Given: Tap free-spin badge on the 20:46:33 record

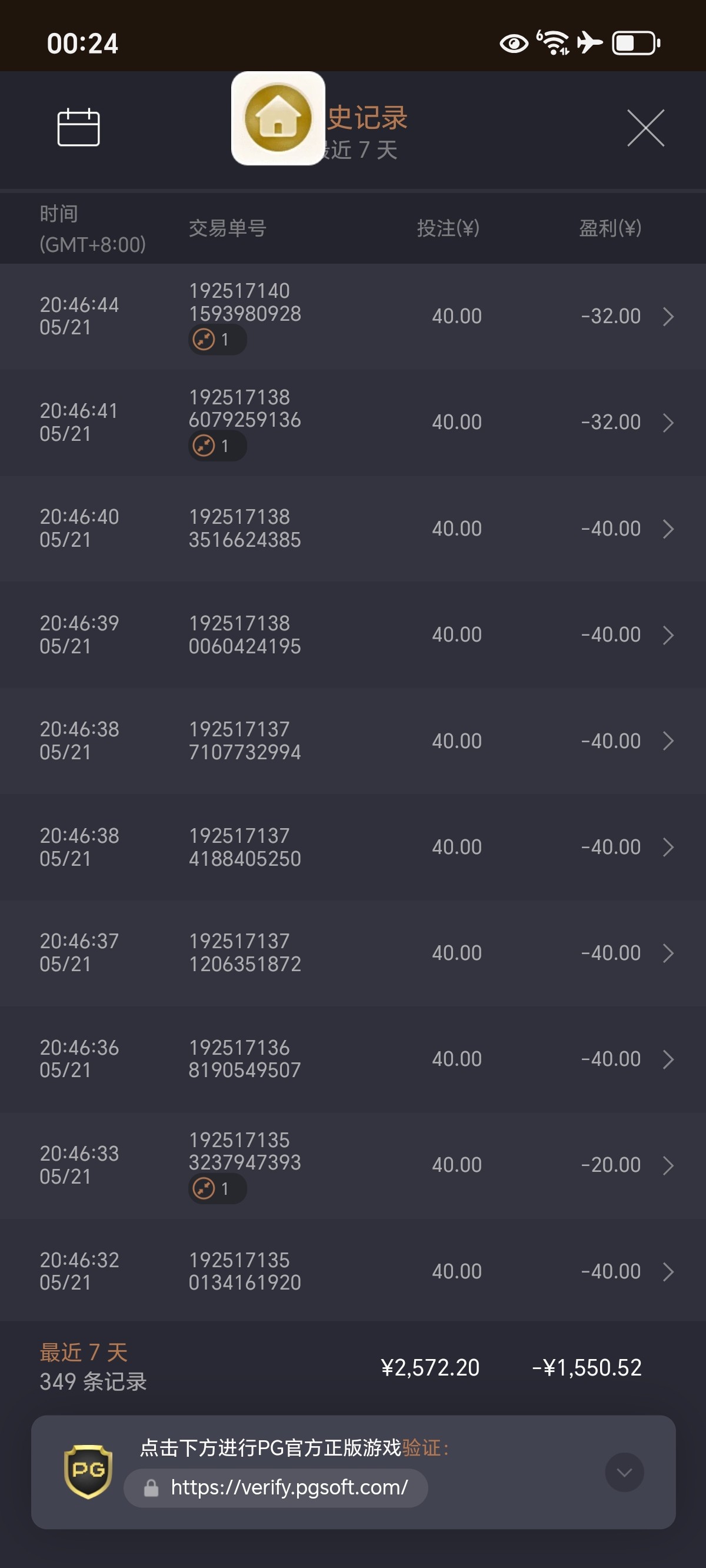Looking at the screenshot, I should tap(217, 1188).
